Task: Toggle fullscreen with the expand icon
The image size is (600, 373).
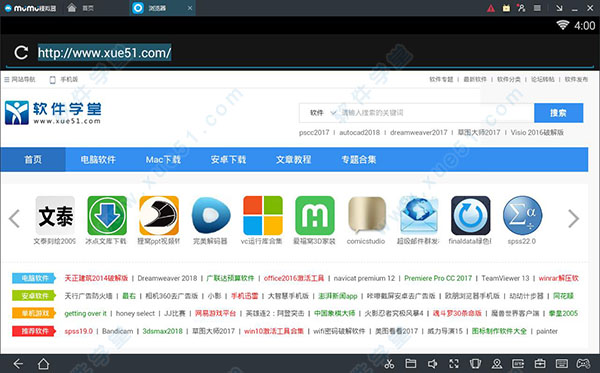Action: pyautogui.click(x=454, y=363)
